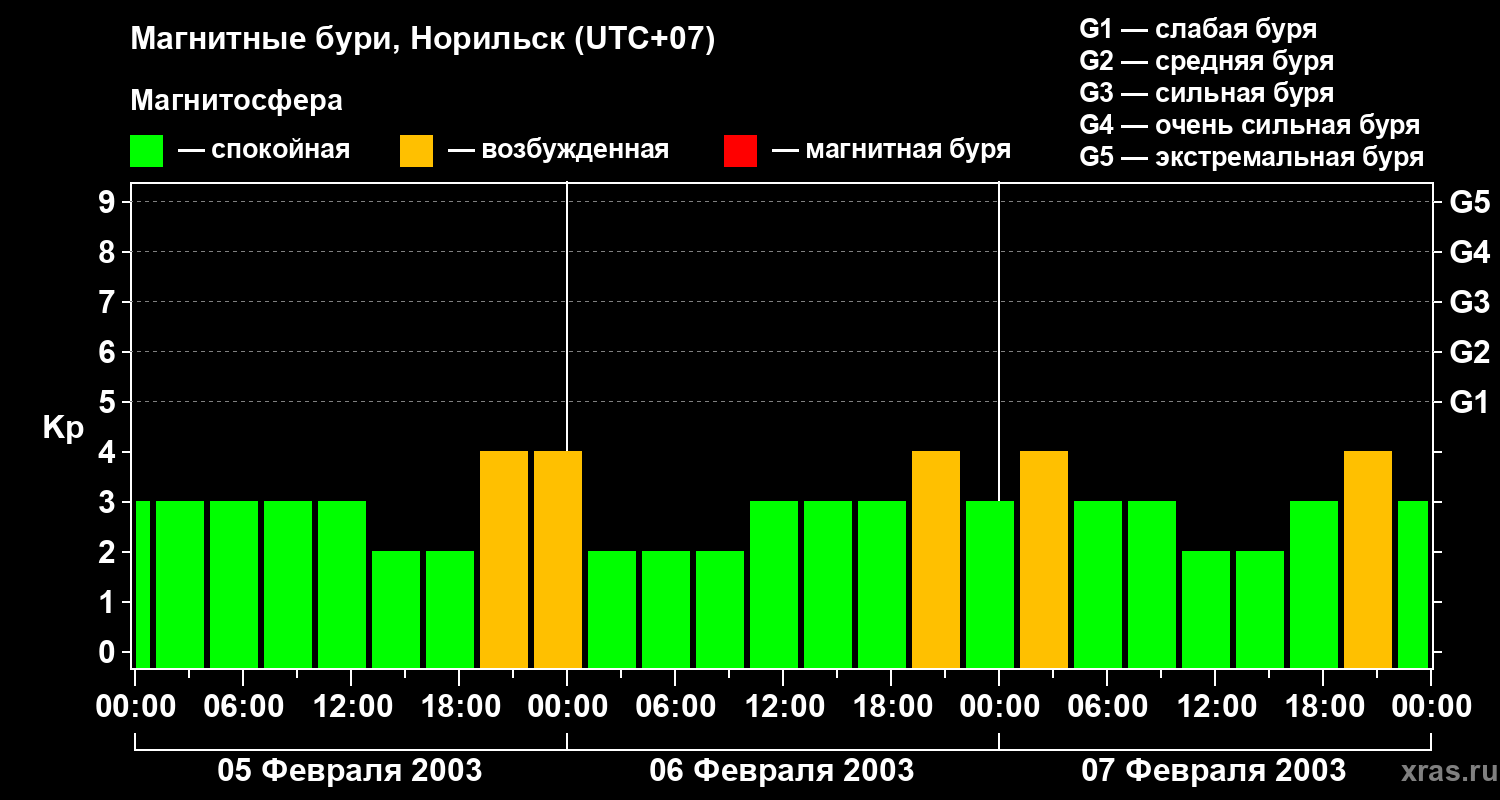This screenshot has height=800, width=1500.
Task: Click the 12:00 tick label of 06 Февраля
Action: click(783, 706)
